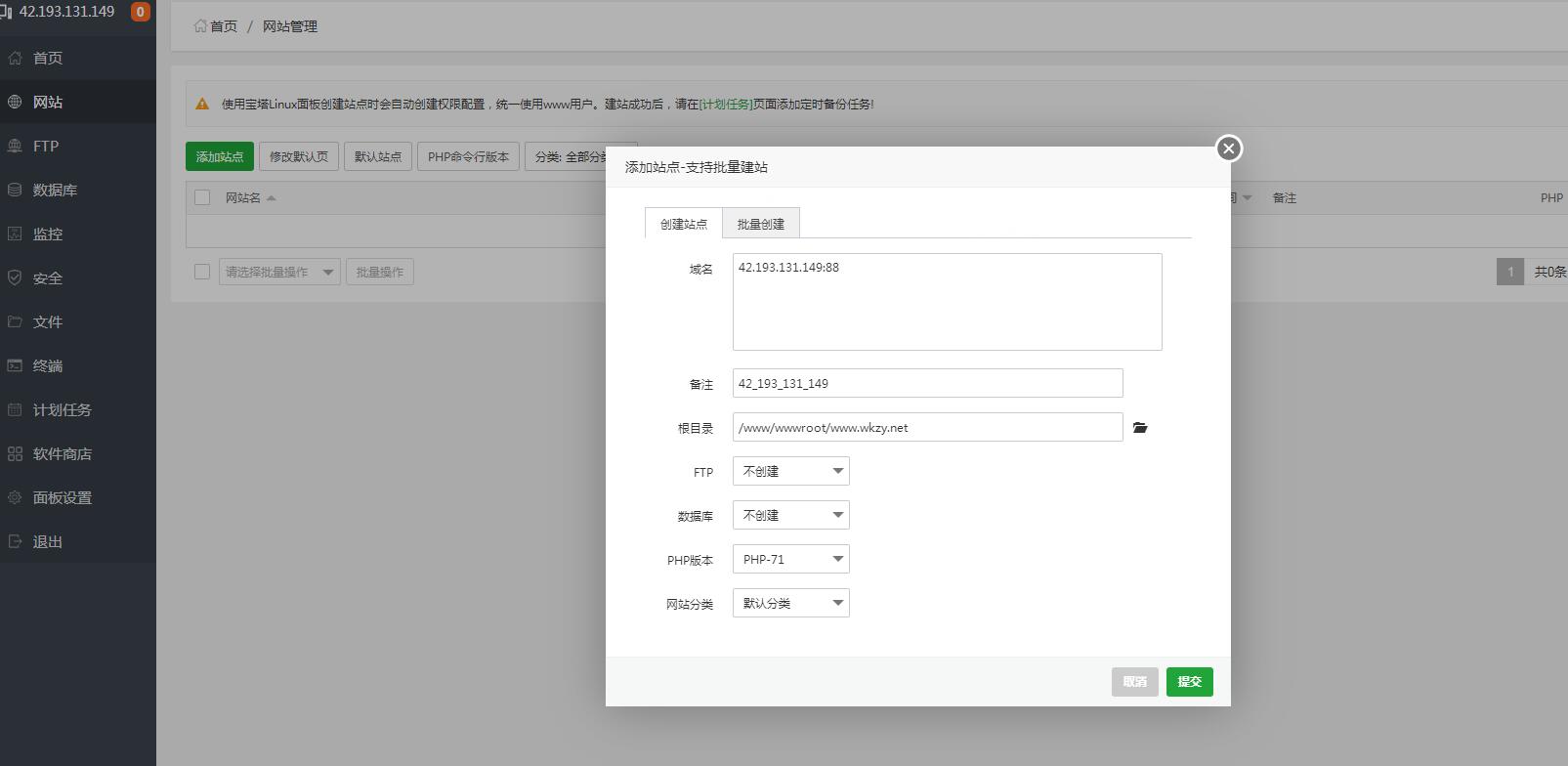Click the 数据库 database icon in sidebar
This screenshot has height=766, width=1568.
[15, 190]
